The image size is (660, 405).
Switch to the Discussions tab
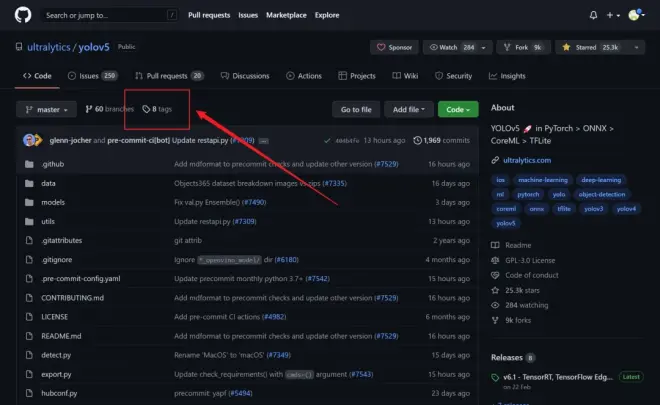click(245, 76)
